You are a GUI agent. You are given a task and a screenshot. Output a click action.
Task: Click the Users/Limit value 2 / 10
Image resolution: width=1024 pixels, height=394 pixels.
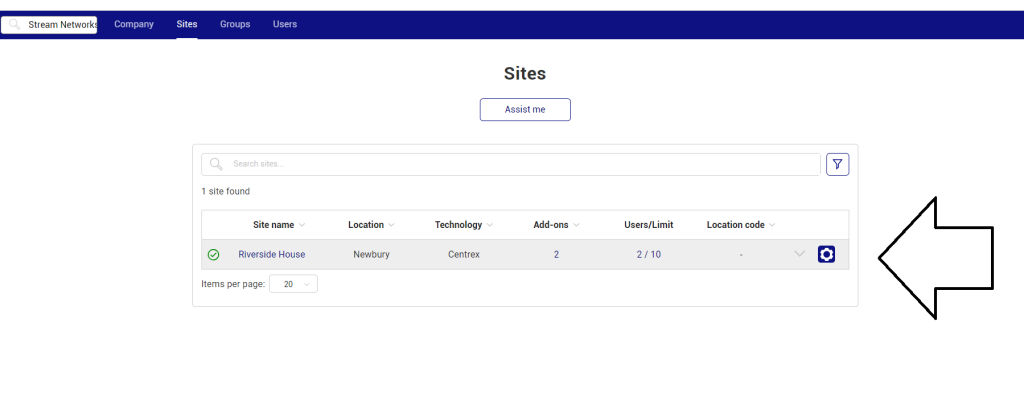pyautogui.click(x=648, y=255)
